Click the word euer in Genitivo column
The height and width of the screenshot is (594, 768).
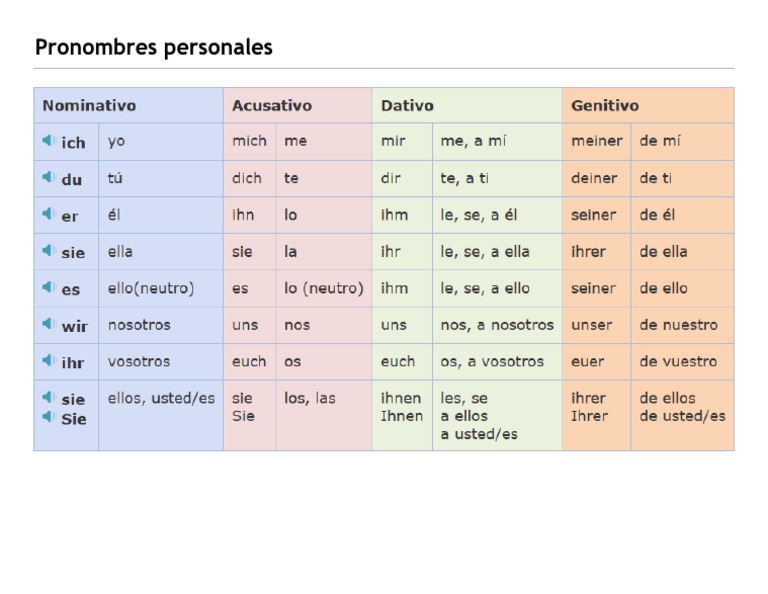(587, 361)
